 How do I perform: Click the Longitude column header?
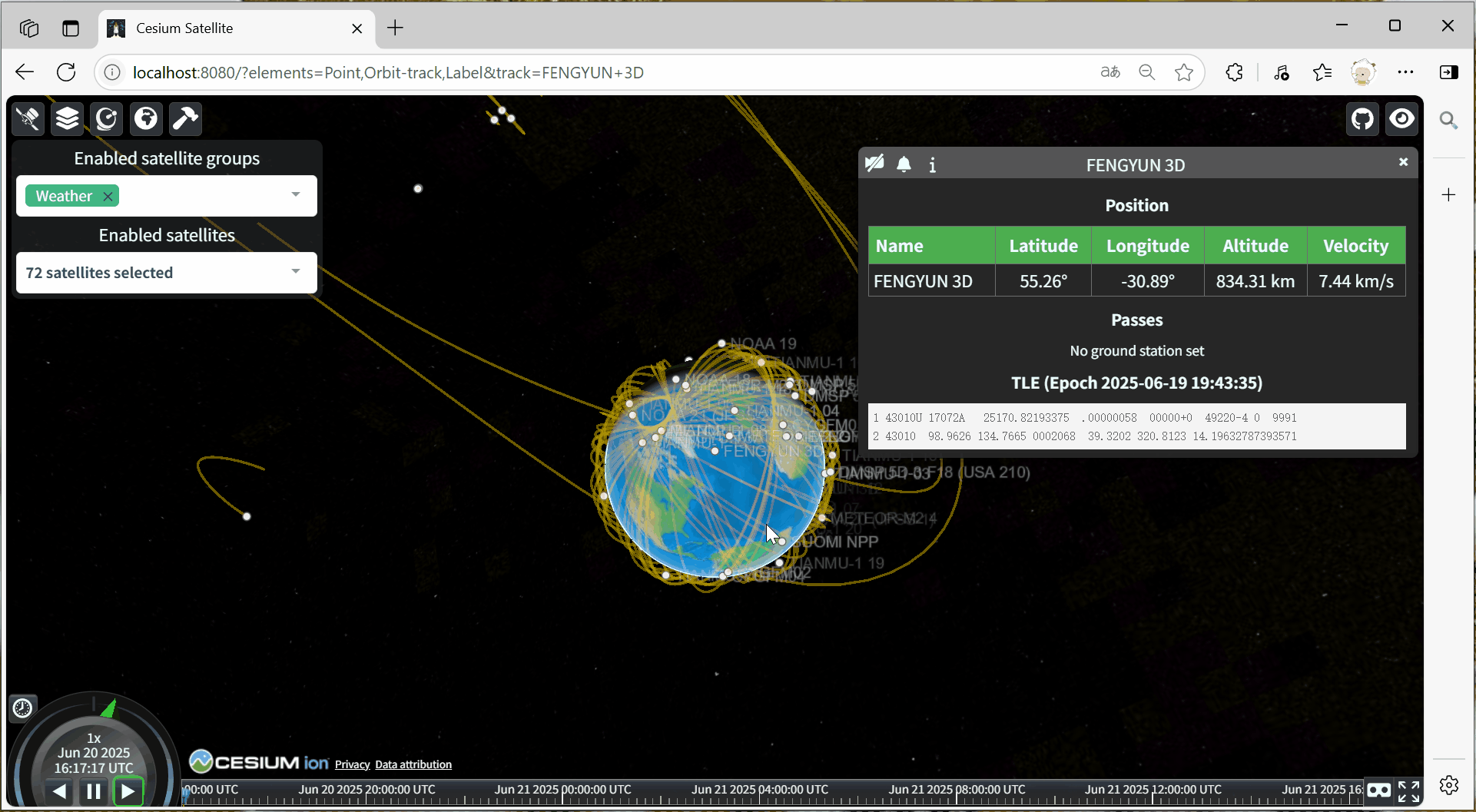1148,246
